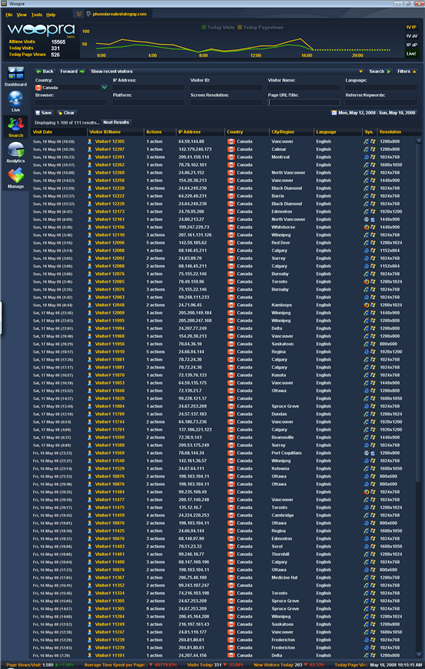425x669 pixels.
Task: Click the user icon for Visitor# 11324
Action: (x=90, y=593)
